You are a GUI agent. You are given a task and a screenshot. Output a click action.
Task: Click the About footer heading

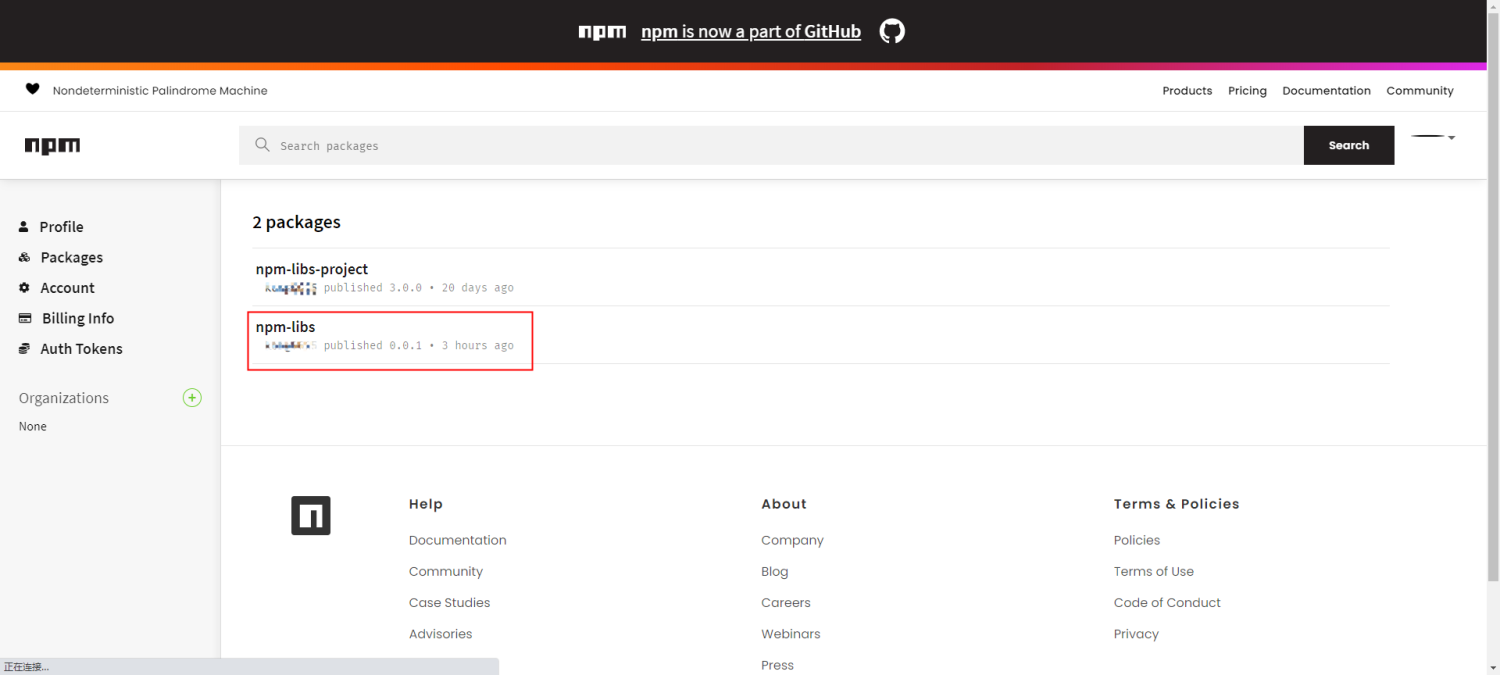tap(784, 504)
